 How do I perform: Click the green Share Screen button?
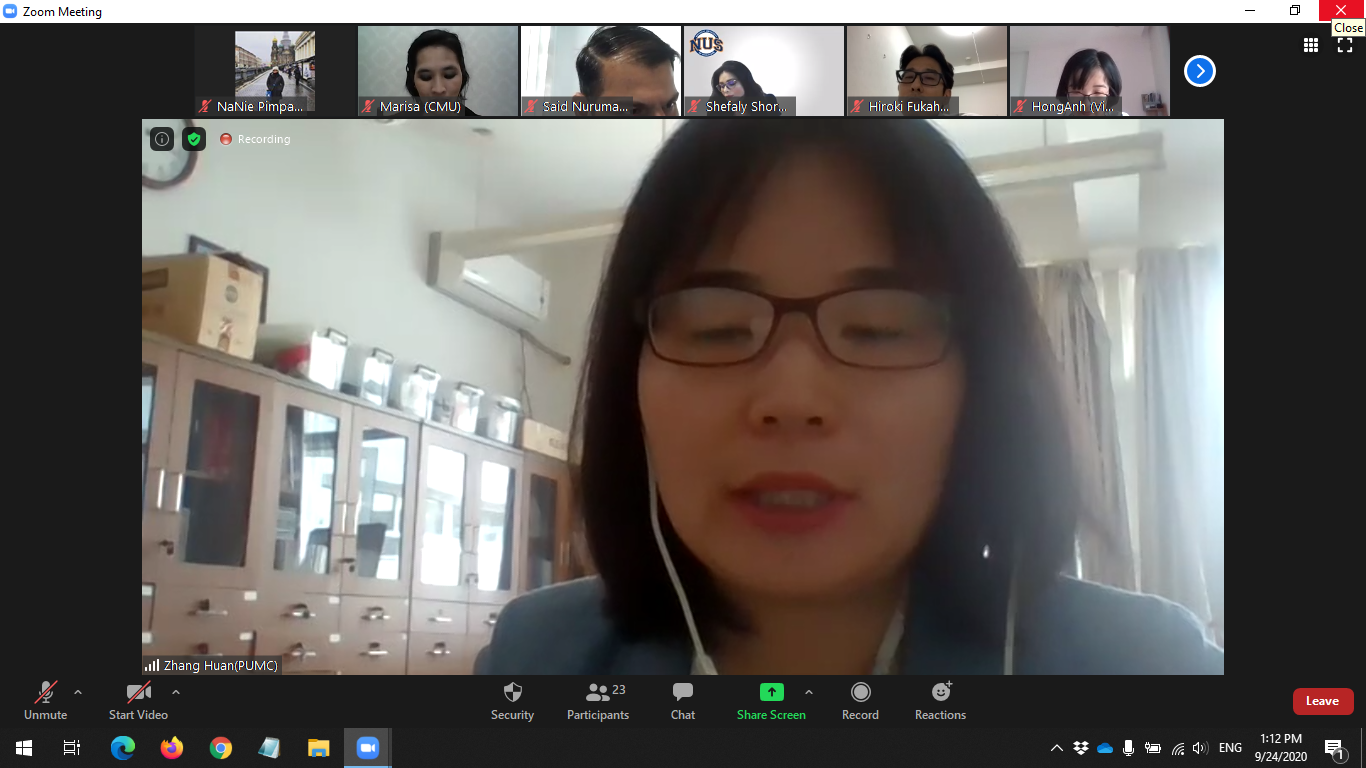click(771, 700)
